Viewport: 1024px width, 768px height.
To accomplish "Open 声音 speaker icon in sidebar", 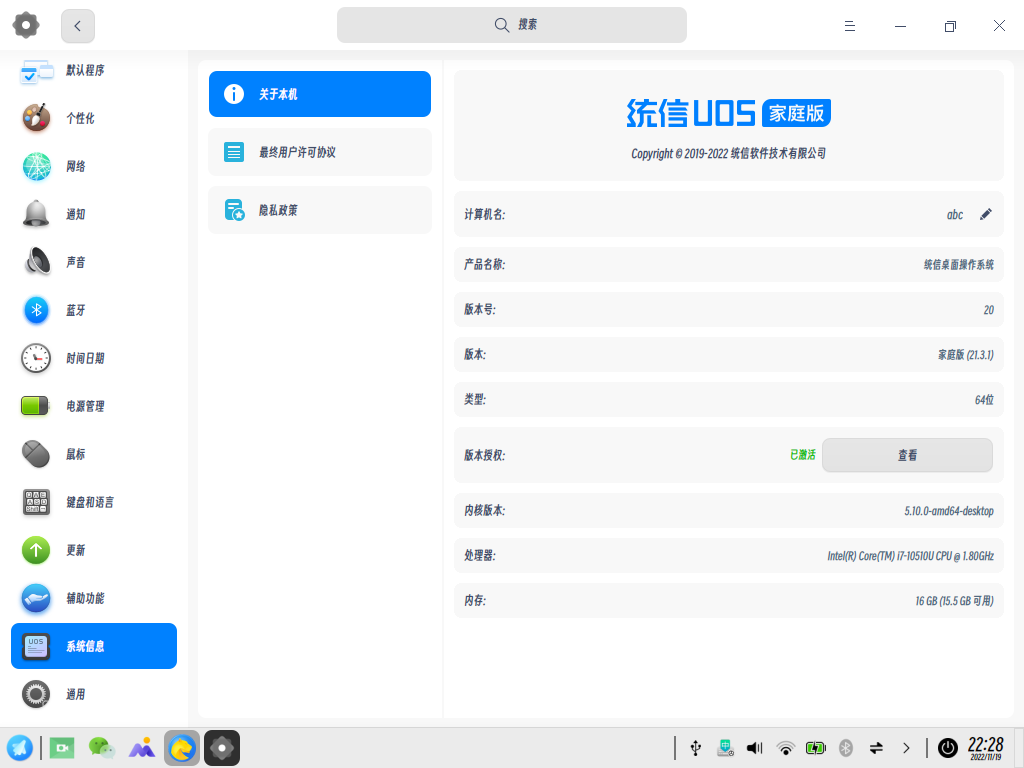I will pyautogui.click(x=37, y=262).
